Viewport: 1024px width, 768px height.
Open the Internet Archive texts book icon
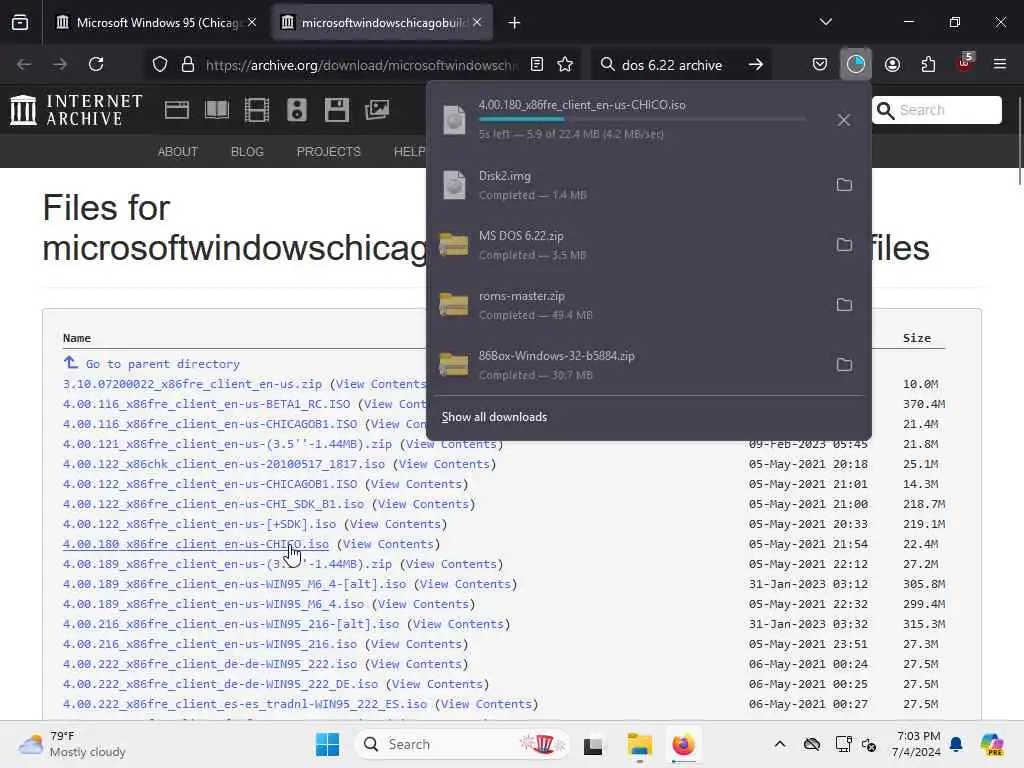click(217, 110)
